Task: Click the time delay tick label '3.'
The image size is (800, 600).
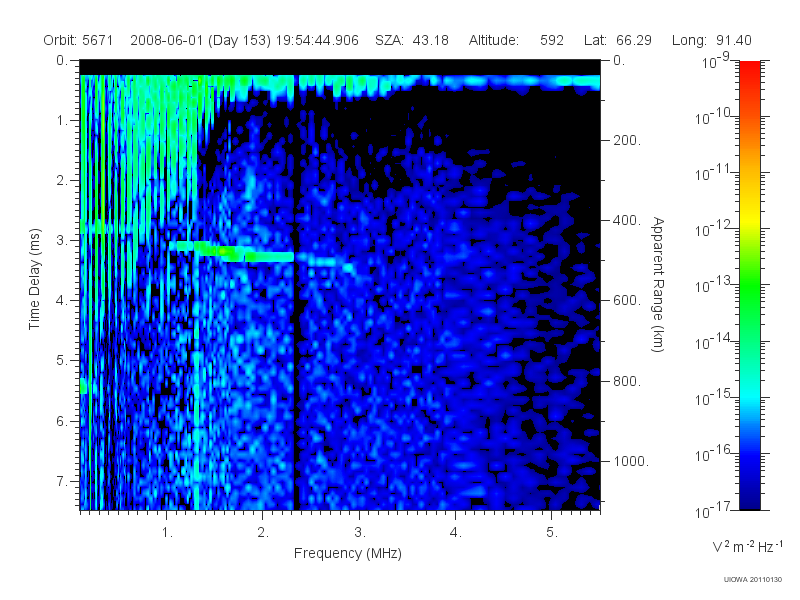Action: click(62, 240)
